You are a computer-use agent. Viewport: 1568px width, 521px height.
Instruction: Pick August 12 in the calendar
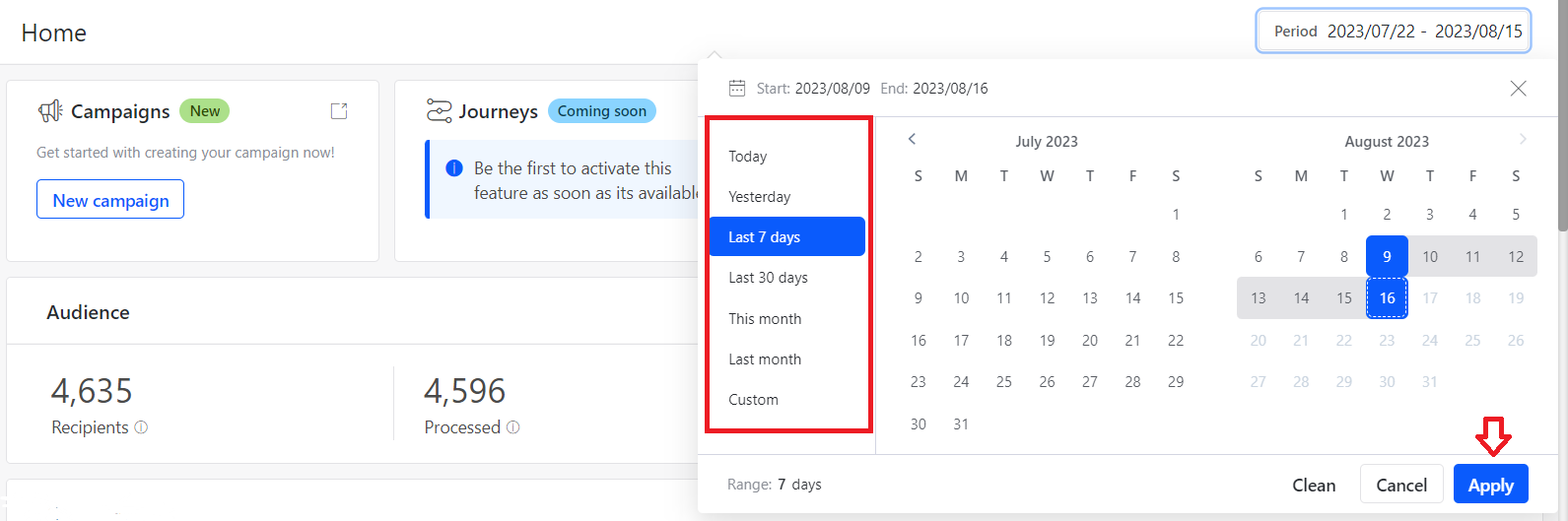click(x=1516, y=256)
